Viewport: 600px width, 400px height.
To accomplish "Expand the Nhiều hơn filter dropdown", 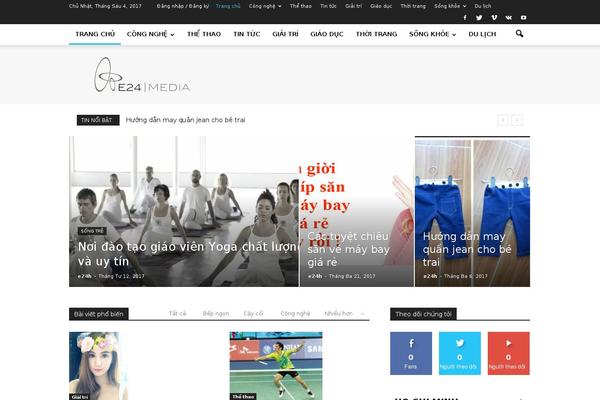I will coord(344,313).
